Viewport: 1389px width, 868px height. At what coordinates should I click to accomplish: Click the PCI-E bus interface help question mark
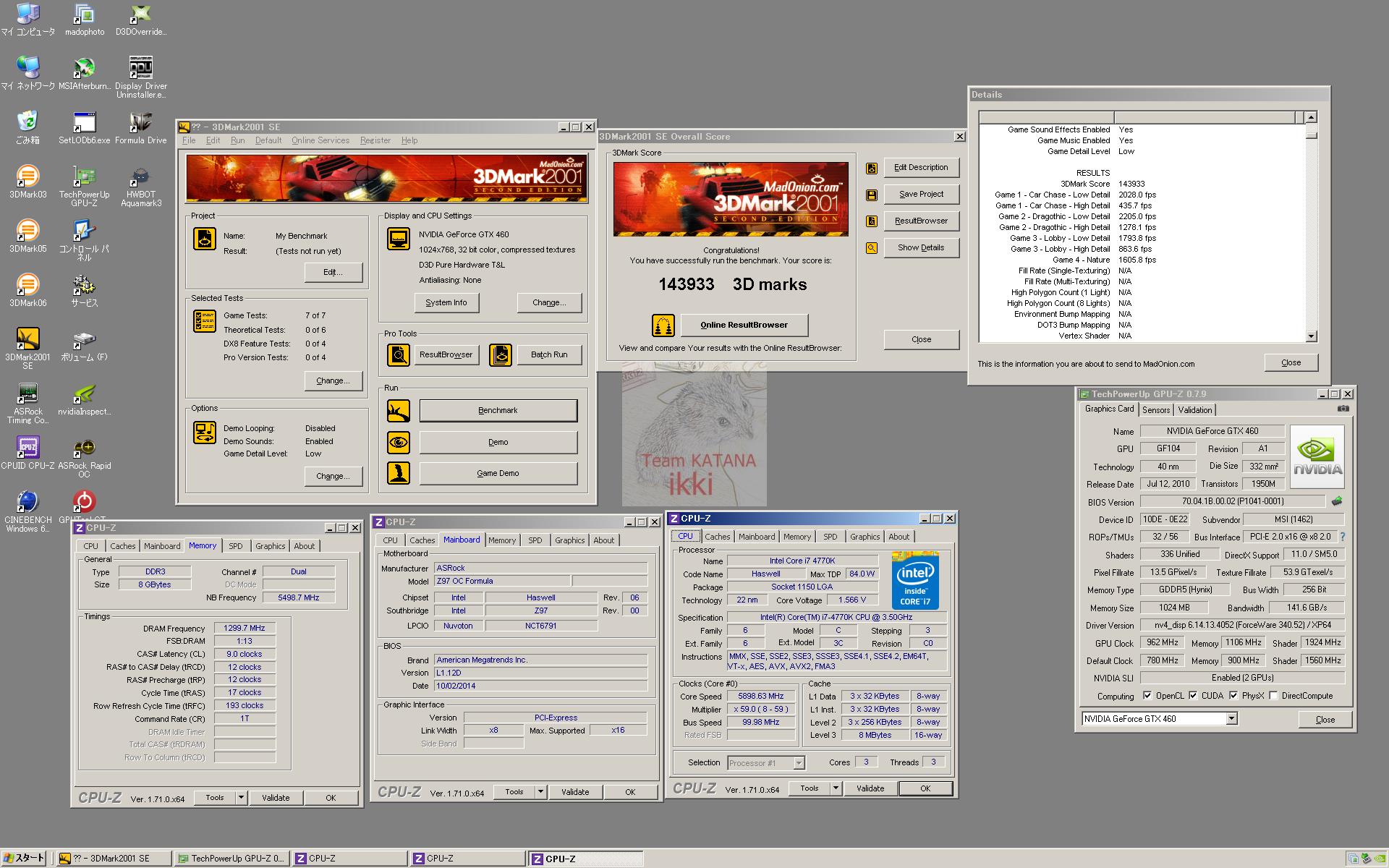(1343, 537)
